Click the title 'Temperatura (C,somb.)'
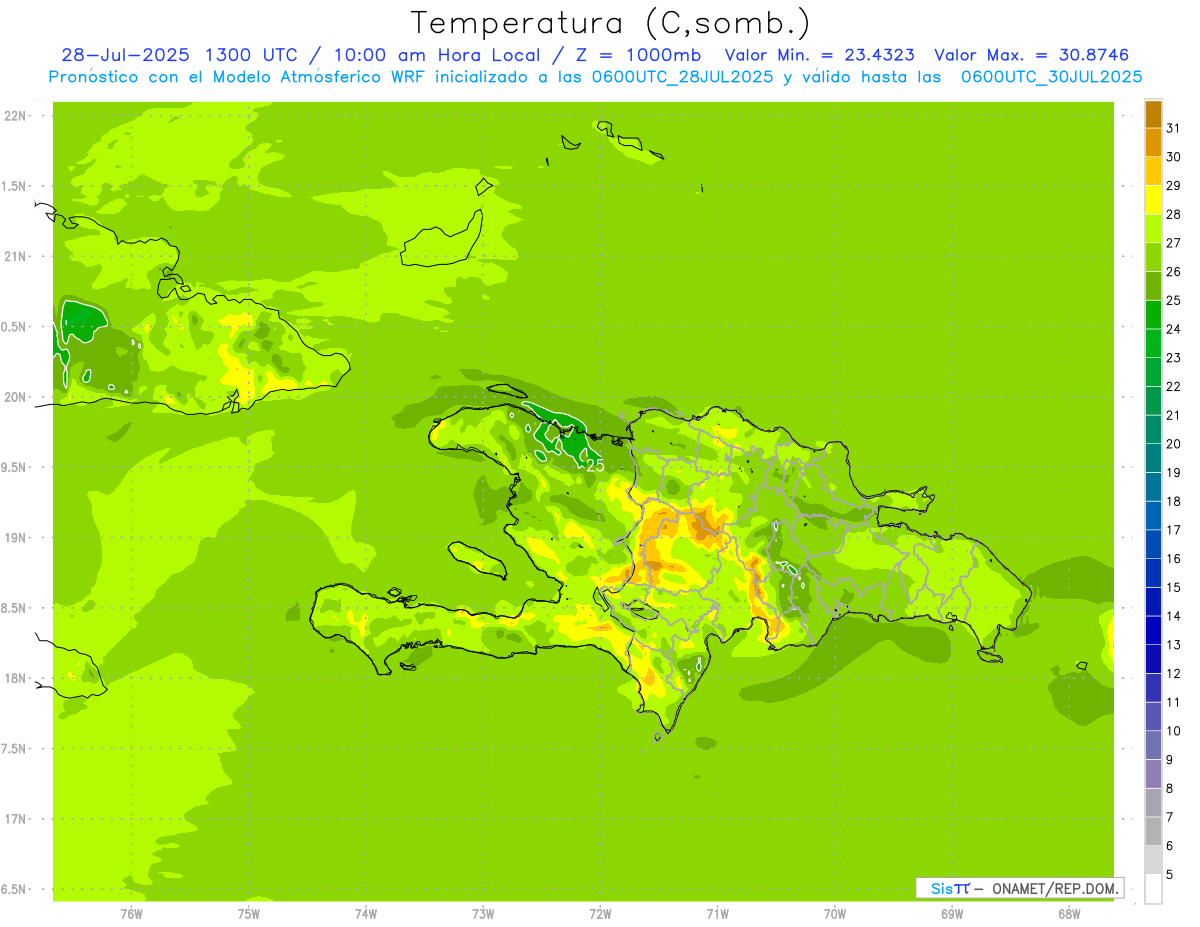Screen dimensions: 1200x927 [x=610, y=23]
